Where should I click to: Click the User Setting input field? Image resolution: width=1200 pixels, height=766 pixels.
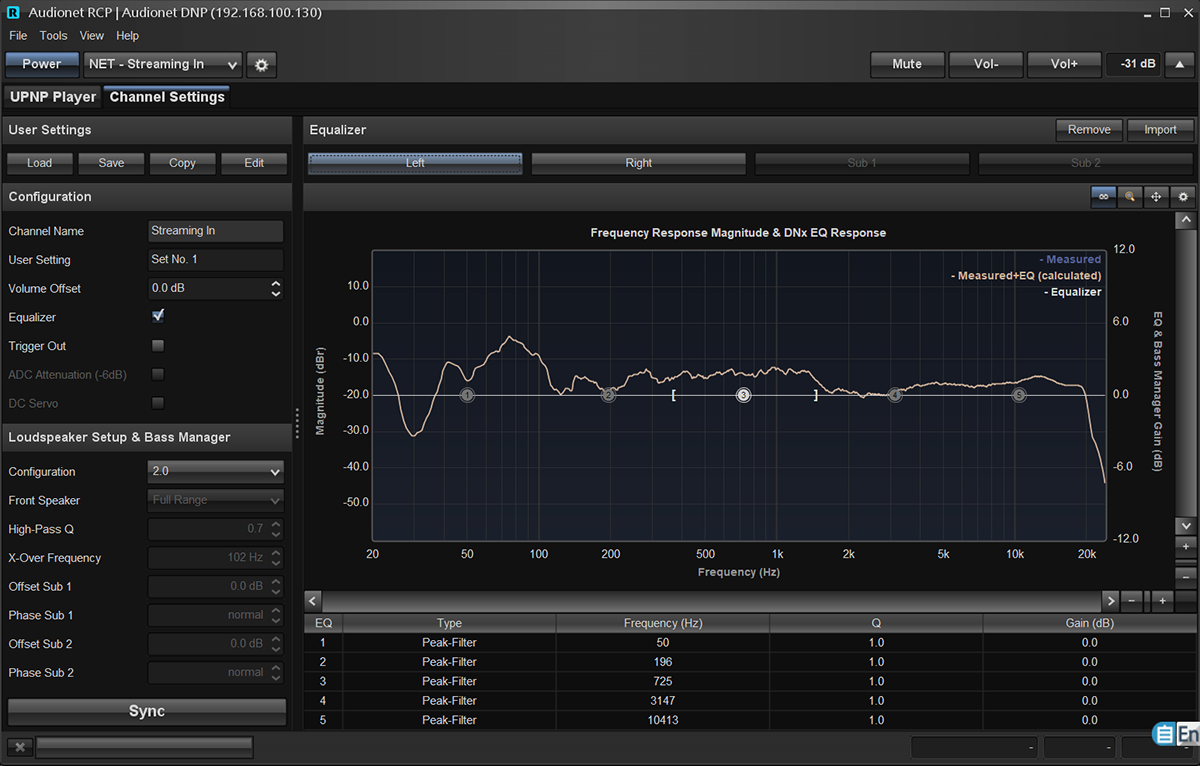click(x=216, y=260)
